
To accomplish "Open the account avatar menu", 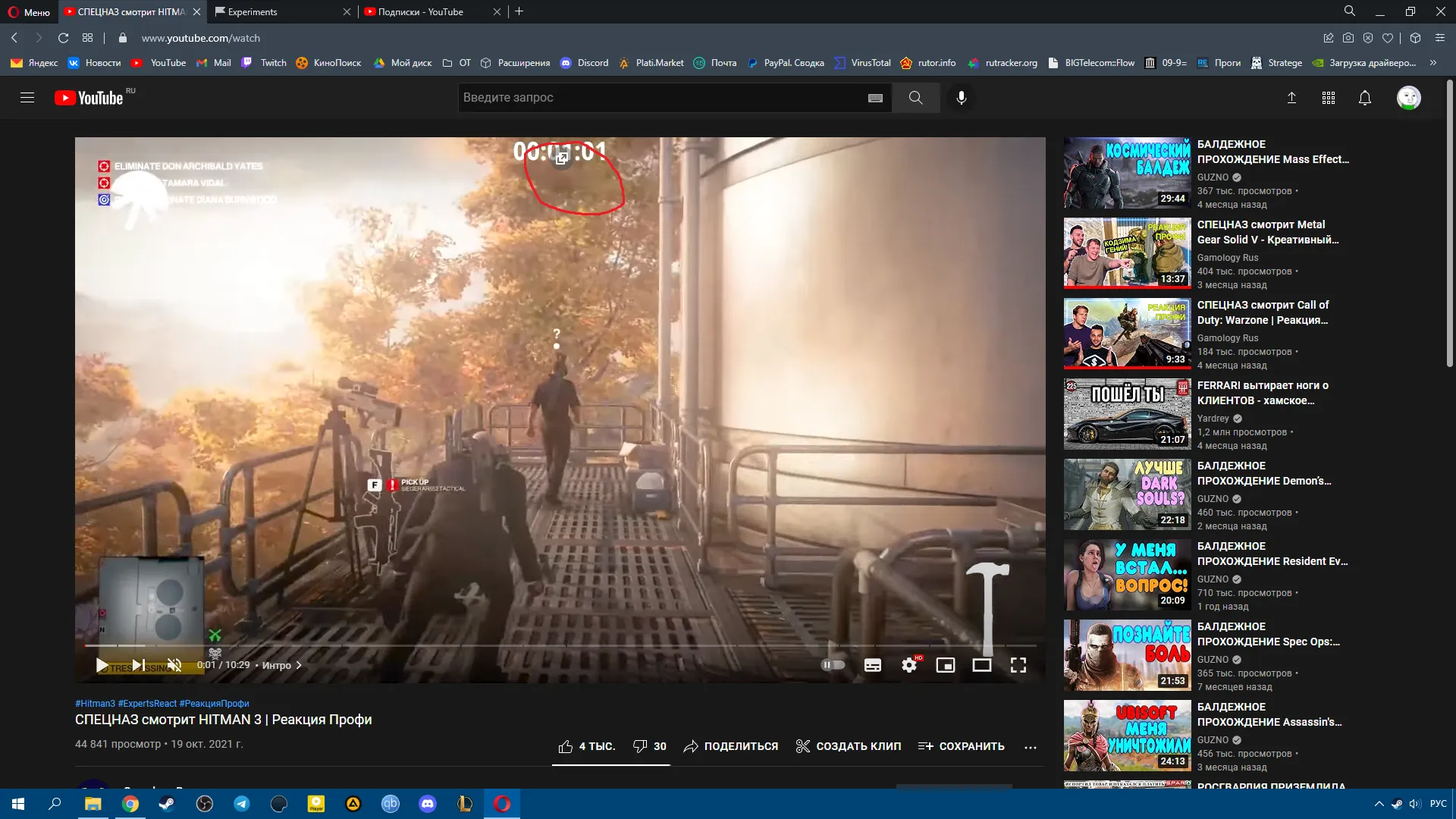I will coord(1408,98).
